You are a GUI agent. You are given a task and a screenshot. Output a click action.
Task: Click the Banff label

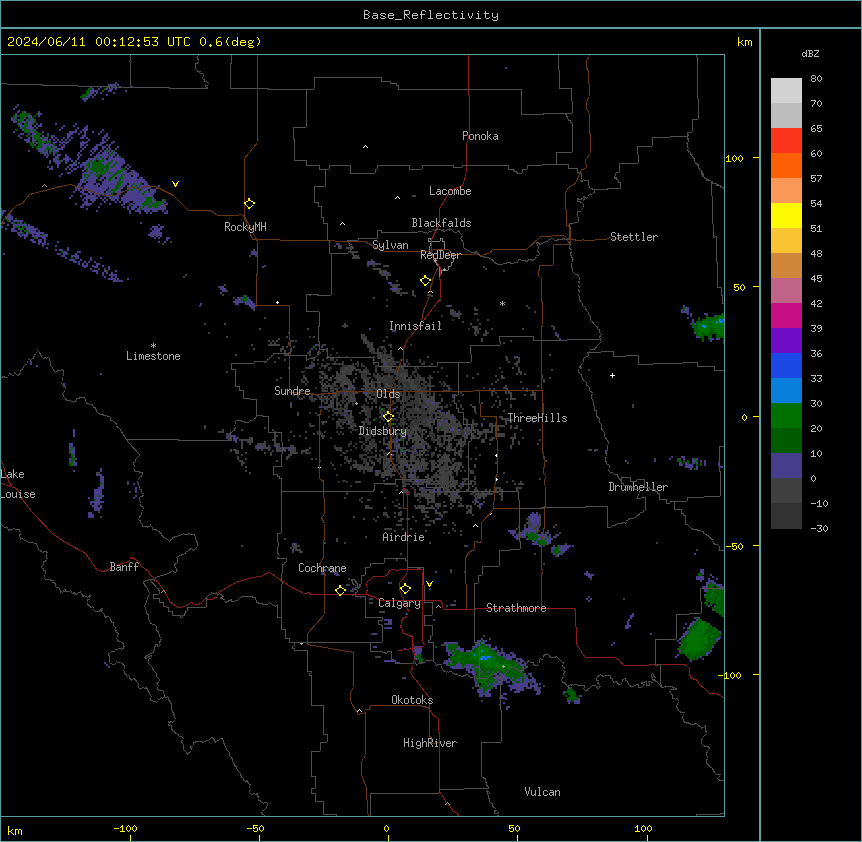point(124,567)
